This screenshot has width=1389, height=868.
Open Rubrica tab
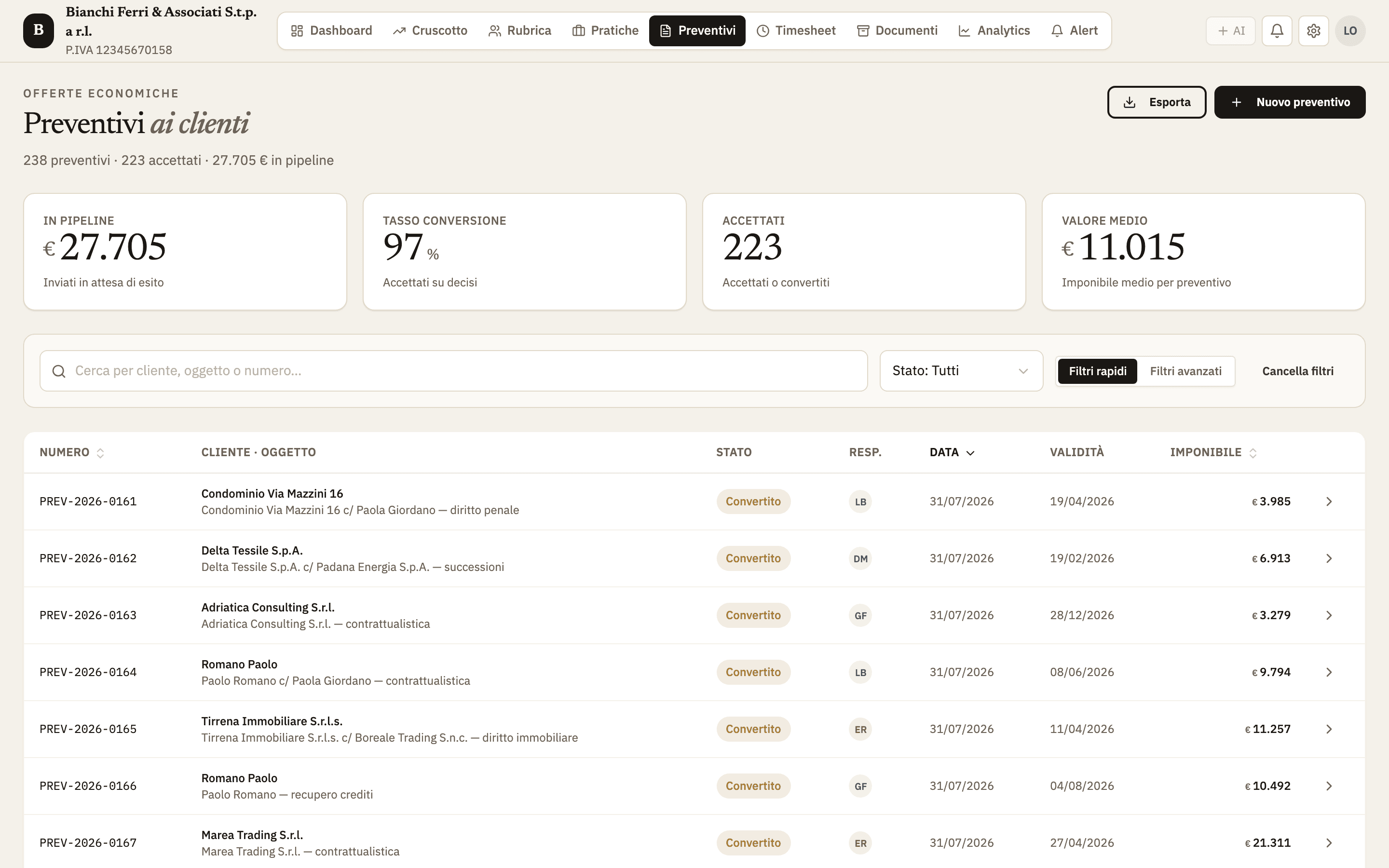pos(519,30)
